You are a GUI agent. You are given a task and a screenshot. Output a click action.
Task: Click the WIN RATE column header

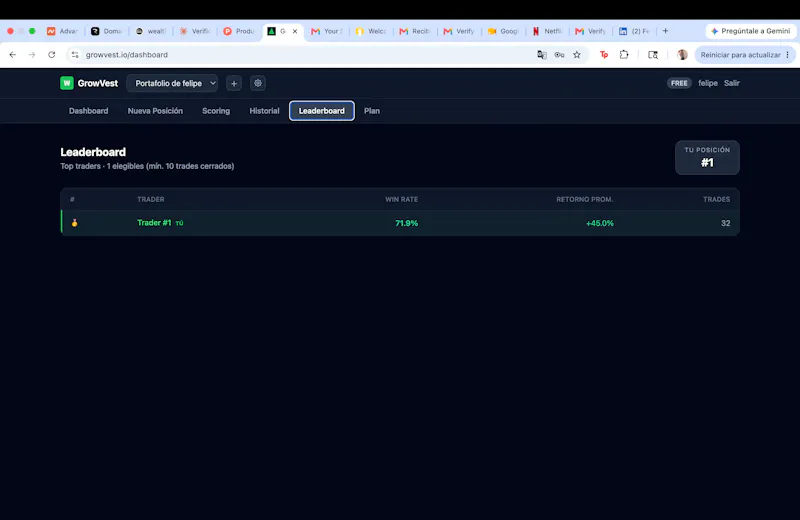click(401, 200)
